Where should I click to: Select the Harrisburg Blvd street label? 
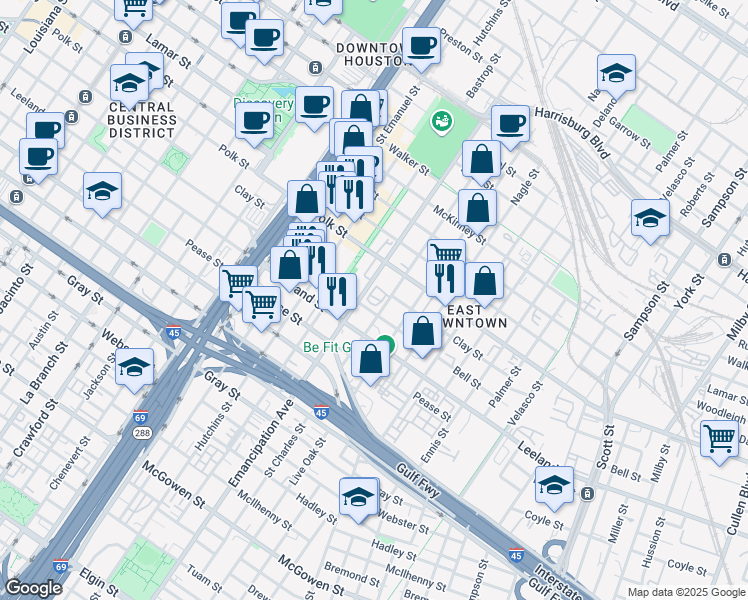[x=572, y=133]
